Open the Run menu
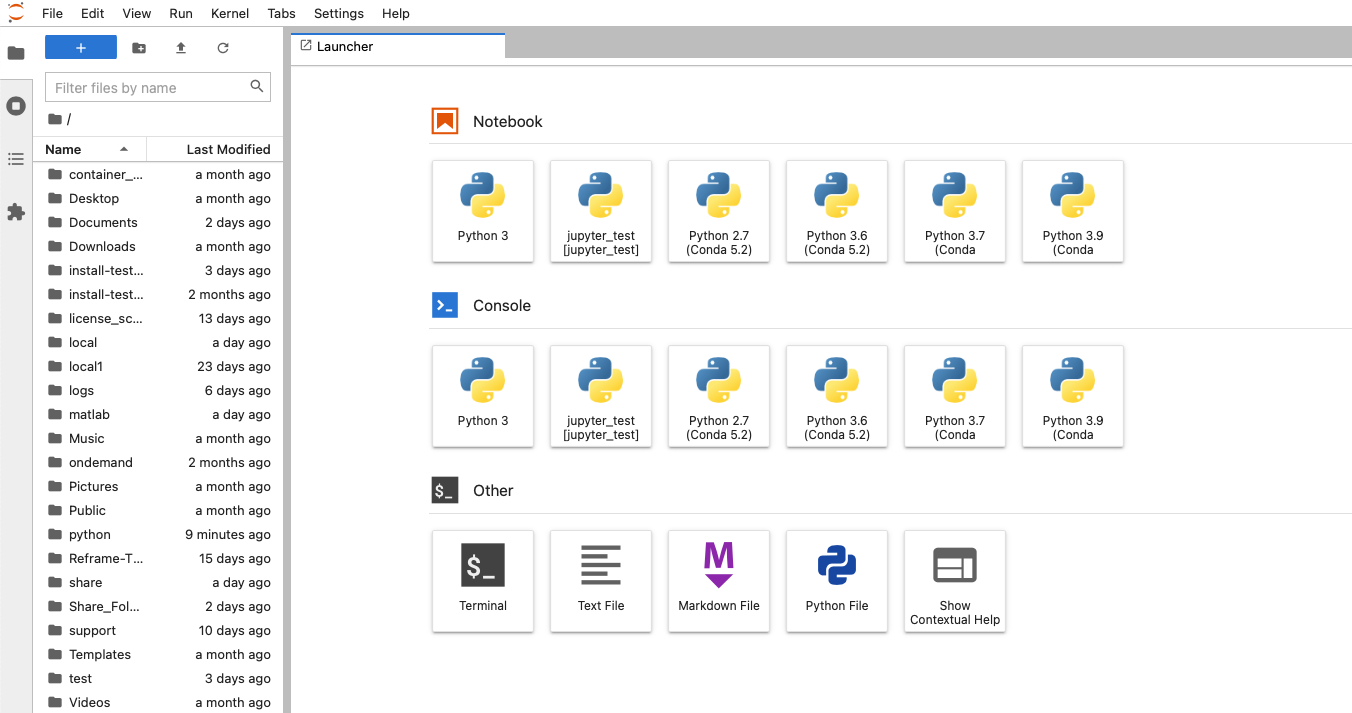Image resolution: width=1352 pixels, height=713 pixels. 181,13
